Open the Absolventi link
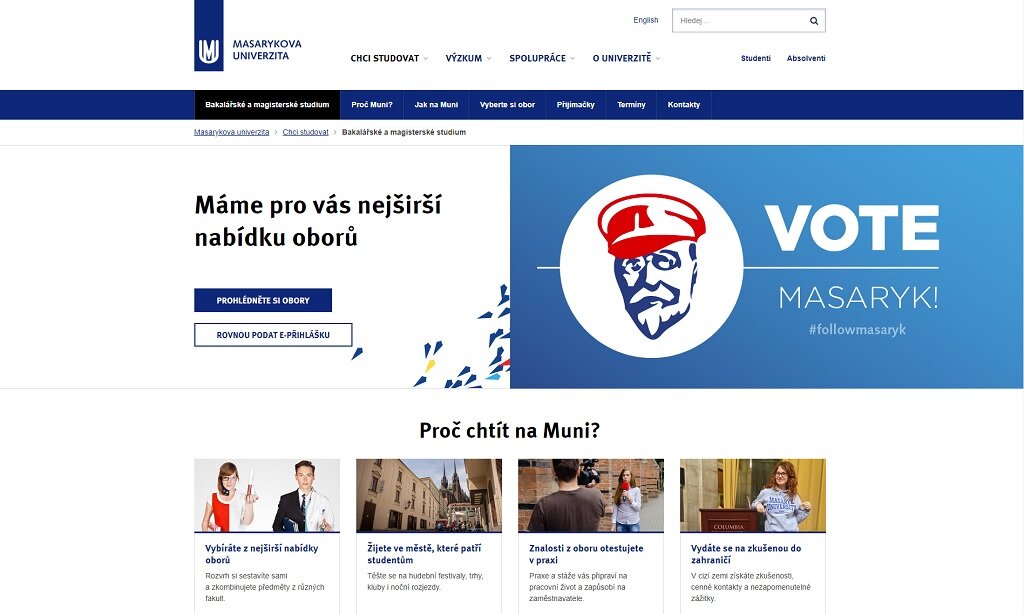This screenshot has width=1024, height=614. point(806,58)
